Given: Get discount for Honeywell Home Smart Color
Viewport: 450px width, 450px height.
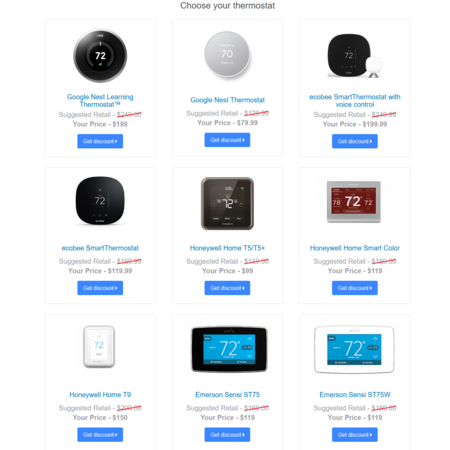Looking at the screenshot, I should tap(355, 288).
